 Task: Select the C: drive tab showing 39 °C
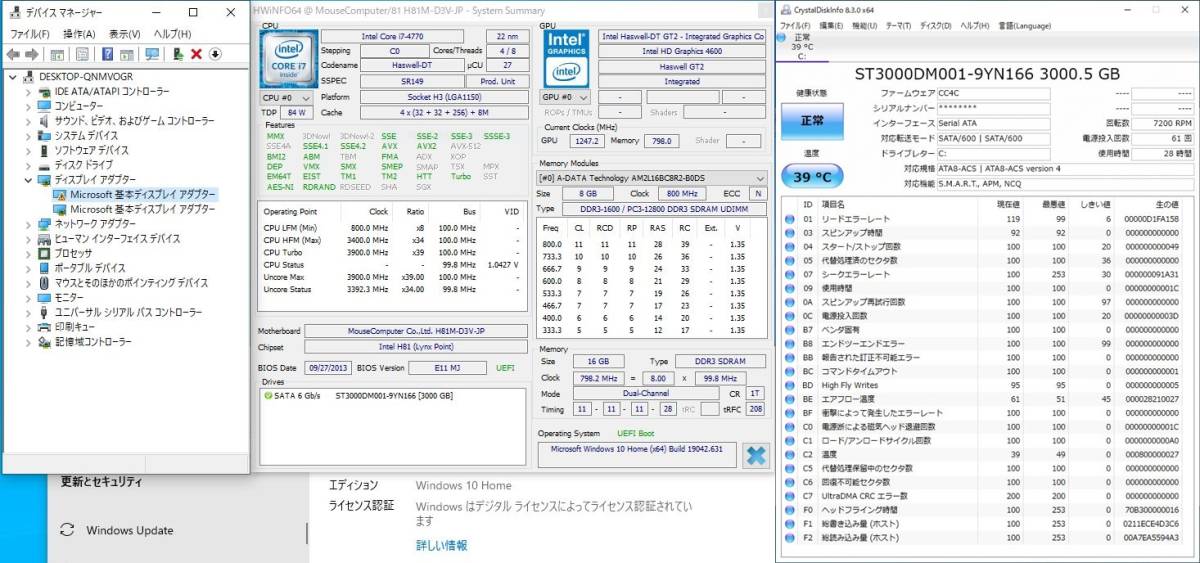(802, 47)
